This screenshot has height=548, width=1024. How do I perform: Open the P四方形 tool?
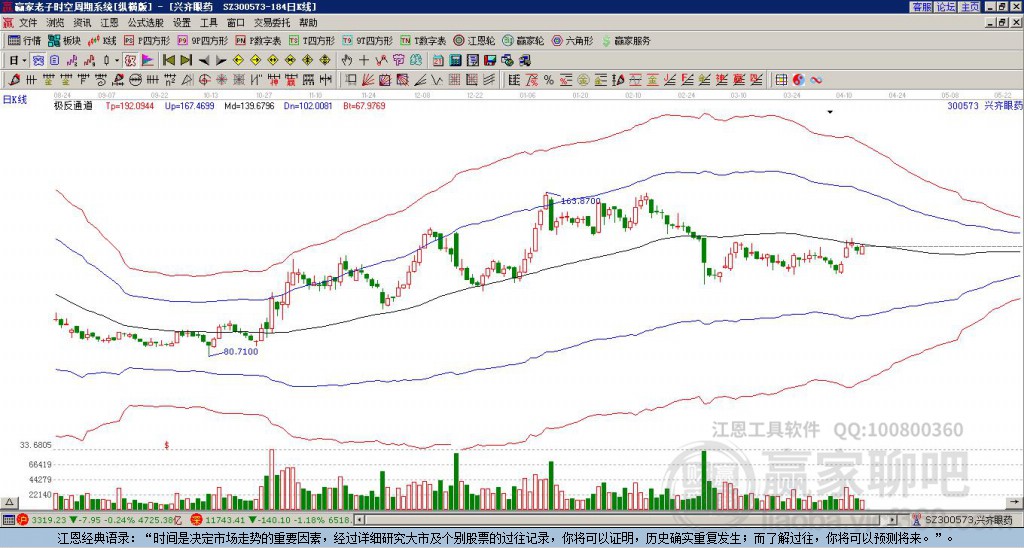point(148,40)
